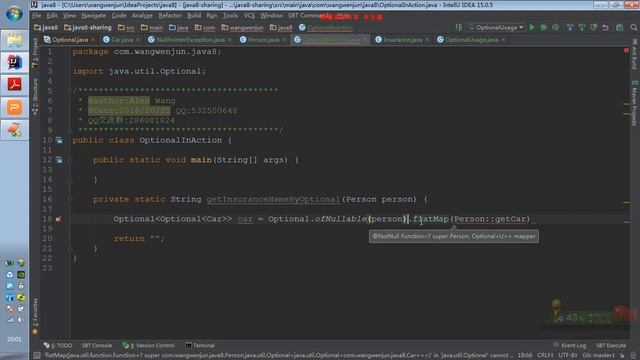Click the run gutter icon beside class OptionalInAction

(59, 140)
